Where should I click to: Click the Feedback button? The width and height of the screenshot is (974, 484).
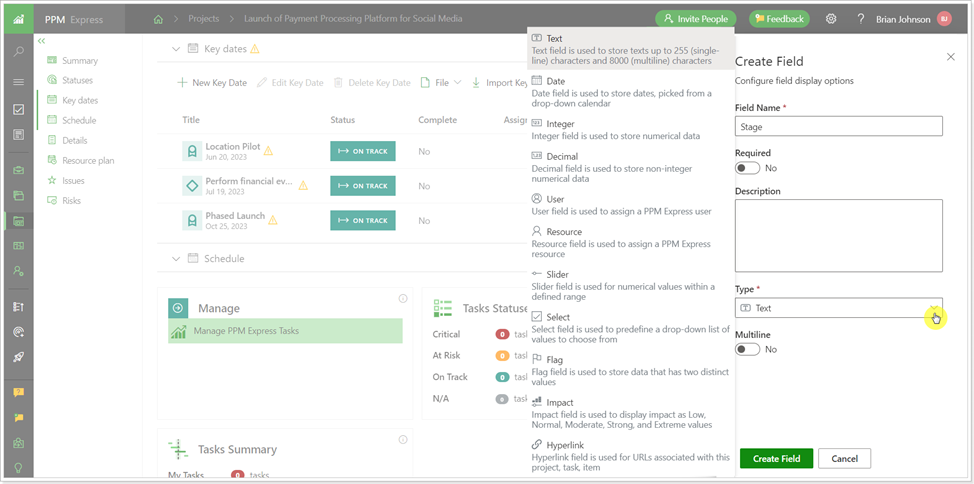(x=779, y=19)
